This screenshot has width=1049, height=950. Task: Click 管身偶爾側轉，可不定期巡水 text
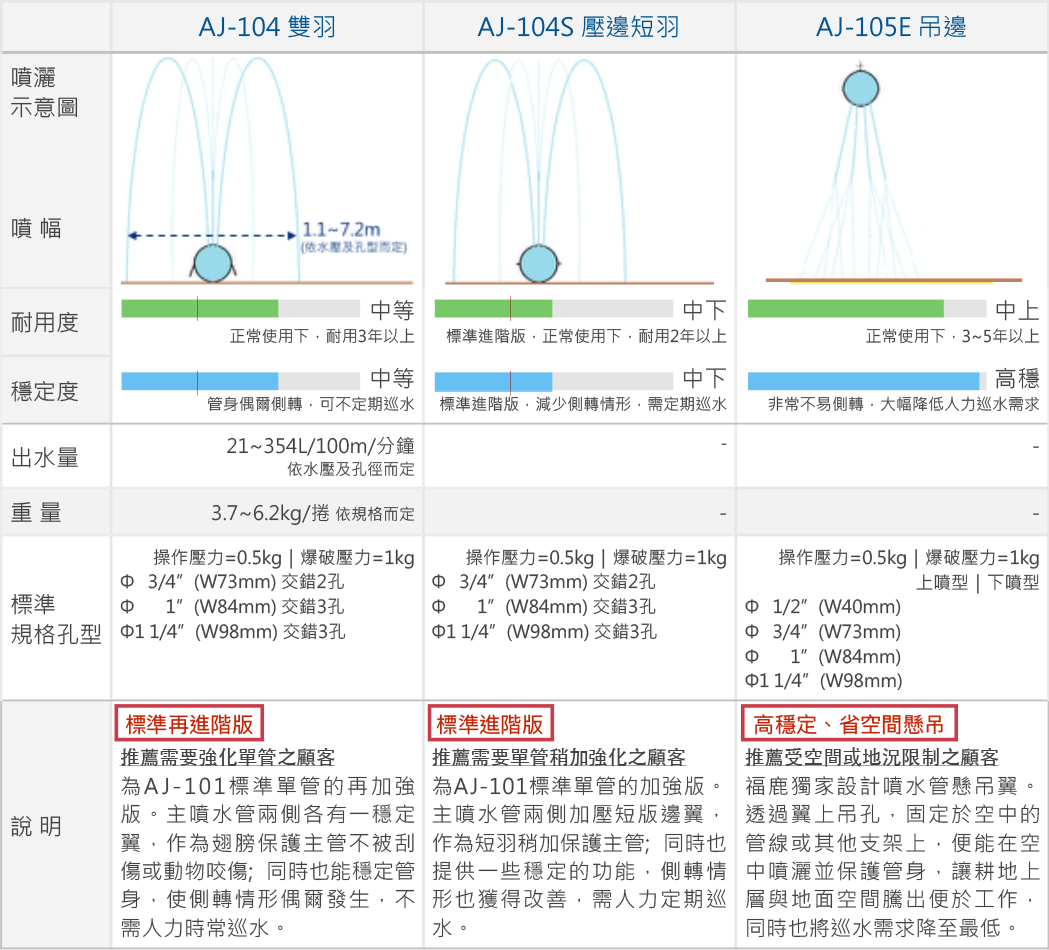point(310,404)
